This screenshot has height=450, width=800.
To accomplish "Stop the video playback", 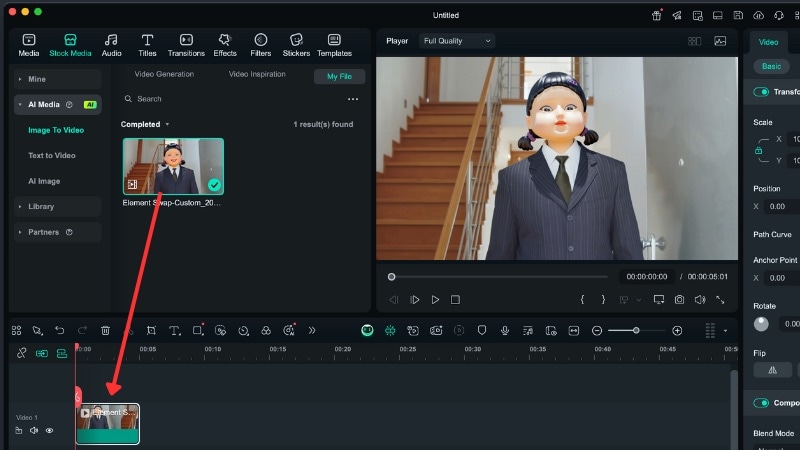I will (455, 300).
